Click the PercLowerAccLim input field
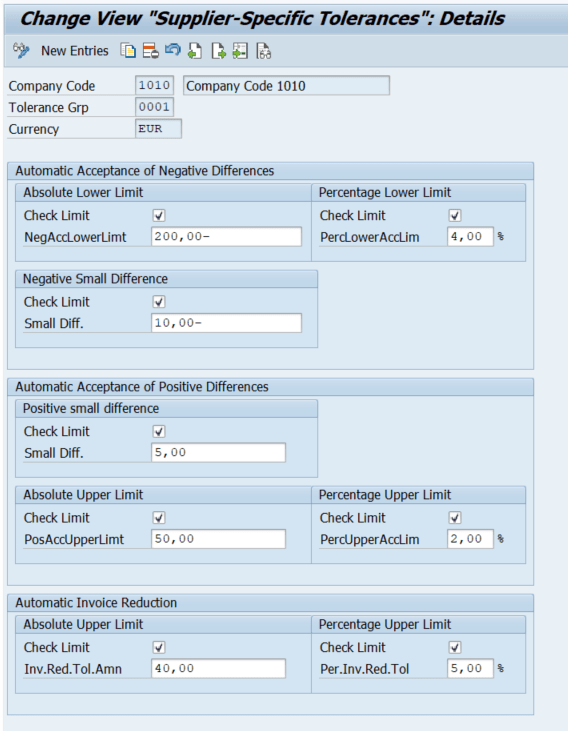 (x=470, y=236)
